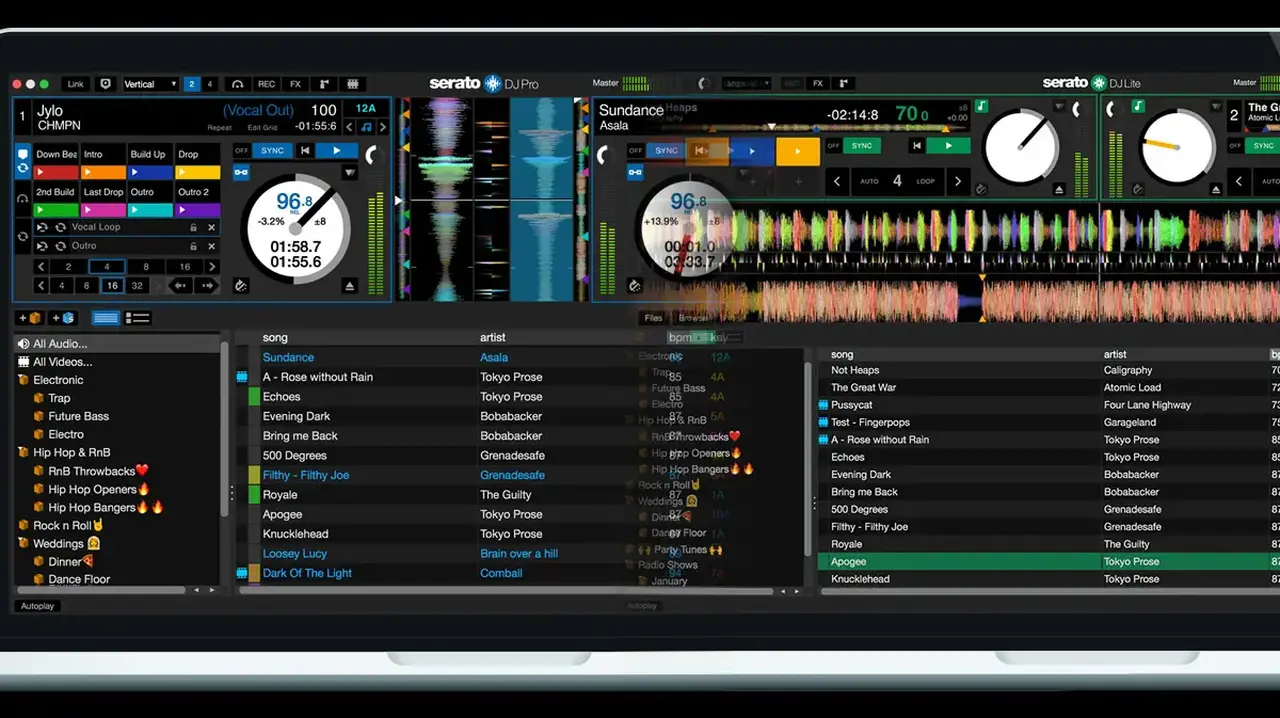The width and height of the screenshot is (1280, 718).
Task: Click the Link button in top bar
Action: click(x=75, y=84)
